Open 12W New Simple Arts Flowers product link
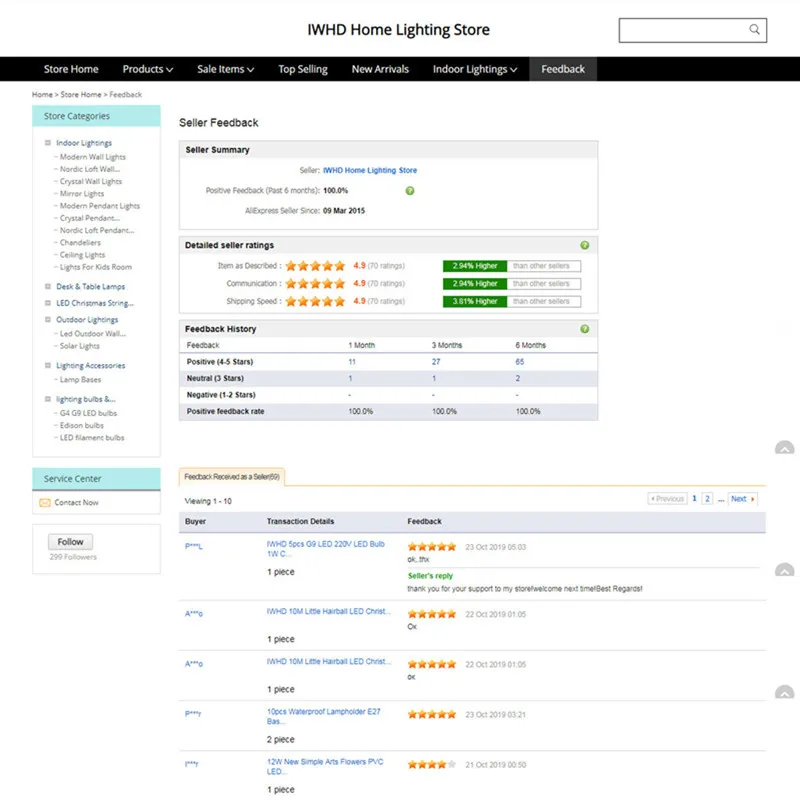Screen dimensions: 800x800 tap(325, 766)
